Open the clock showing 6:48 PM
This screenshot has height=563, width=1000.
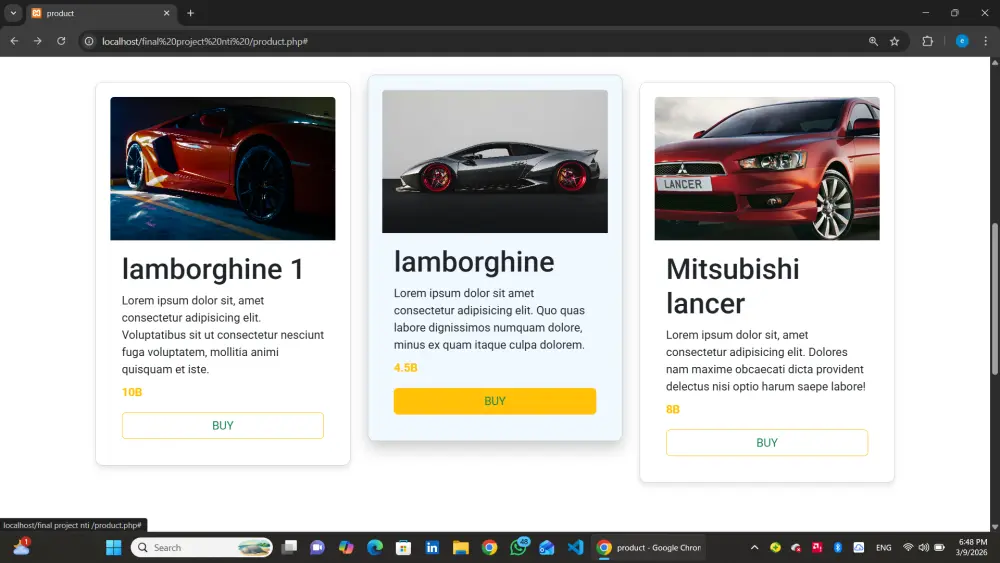(x=972, y=547)
